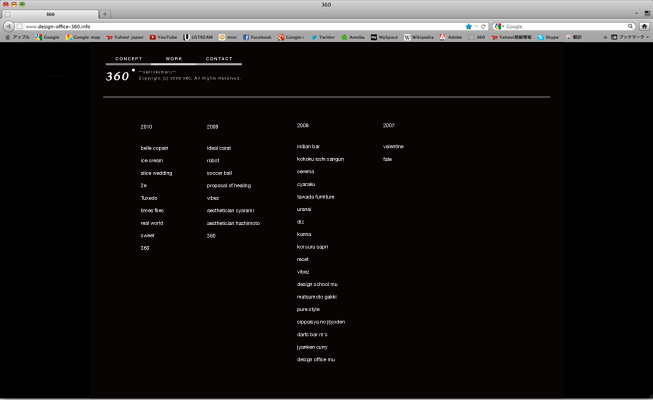Go back with the browser back arrow

8,26
